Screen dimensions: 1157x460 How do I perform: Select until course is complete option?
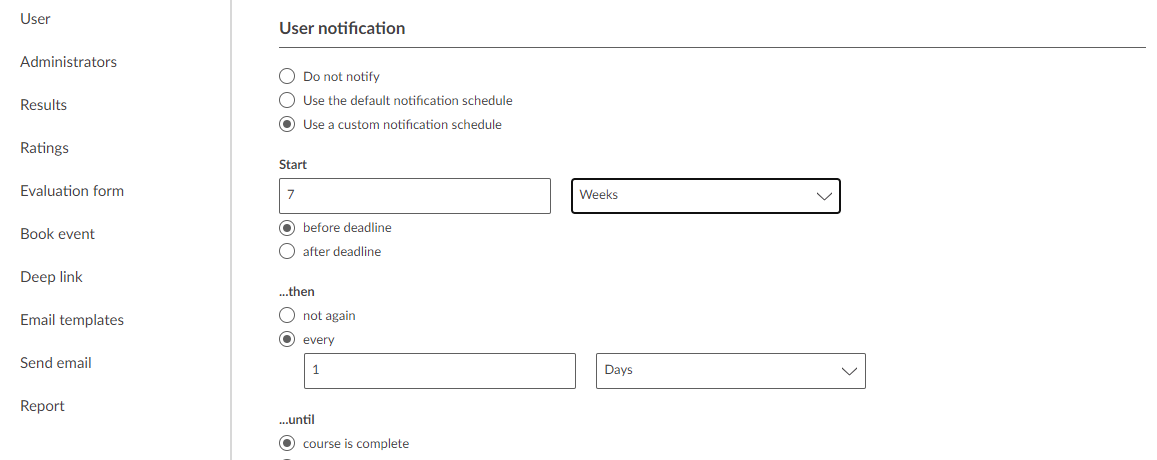click(x=287, y=444)
